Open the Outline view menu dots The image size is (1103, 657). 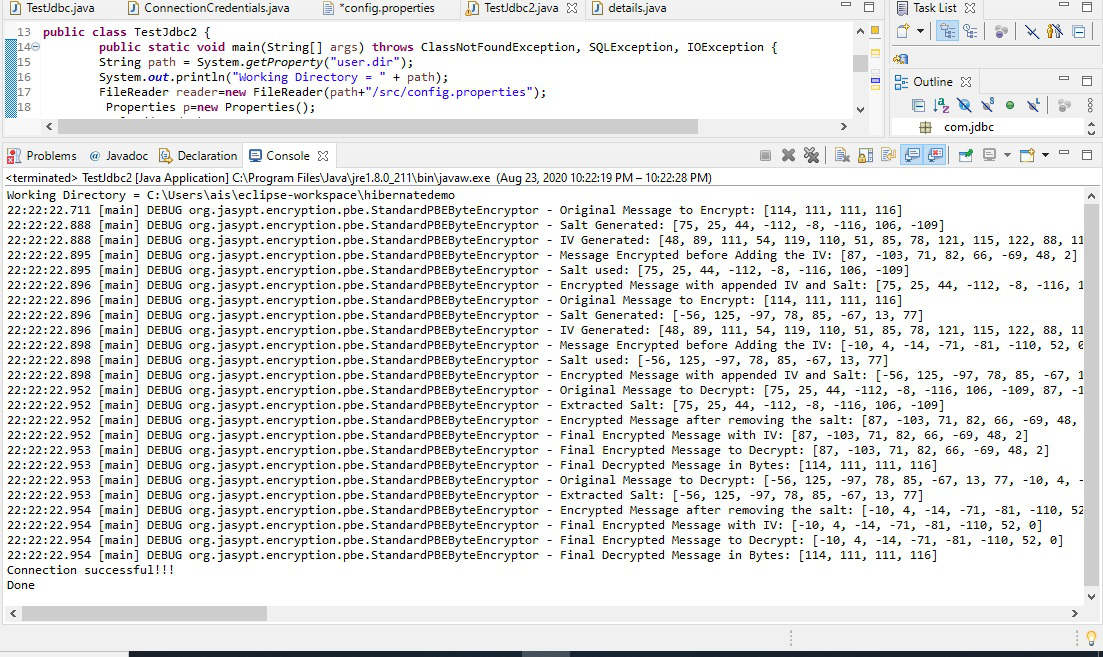click(1090, 106)
